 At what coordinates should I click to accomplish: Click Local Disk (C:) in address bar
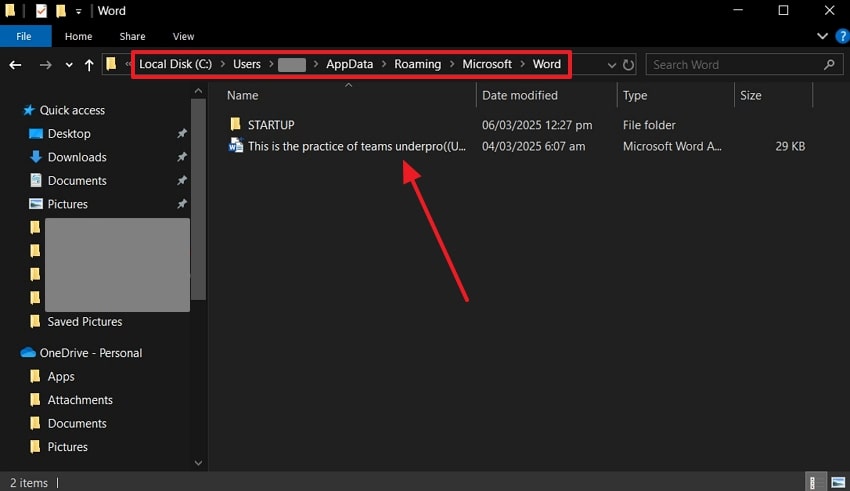176,64
